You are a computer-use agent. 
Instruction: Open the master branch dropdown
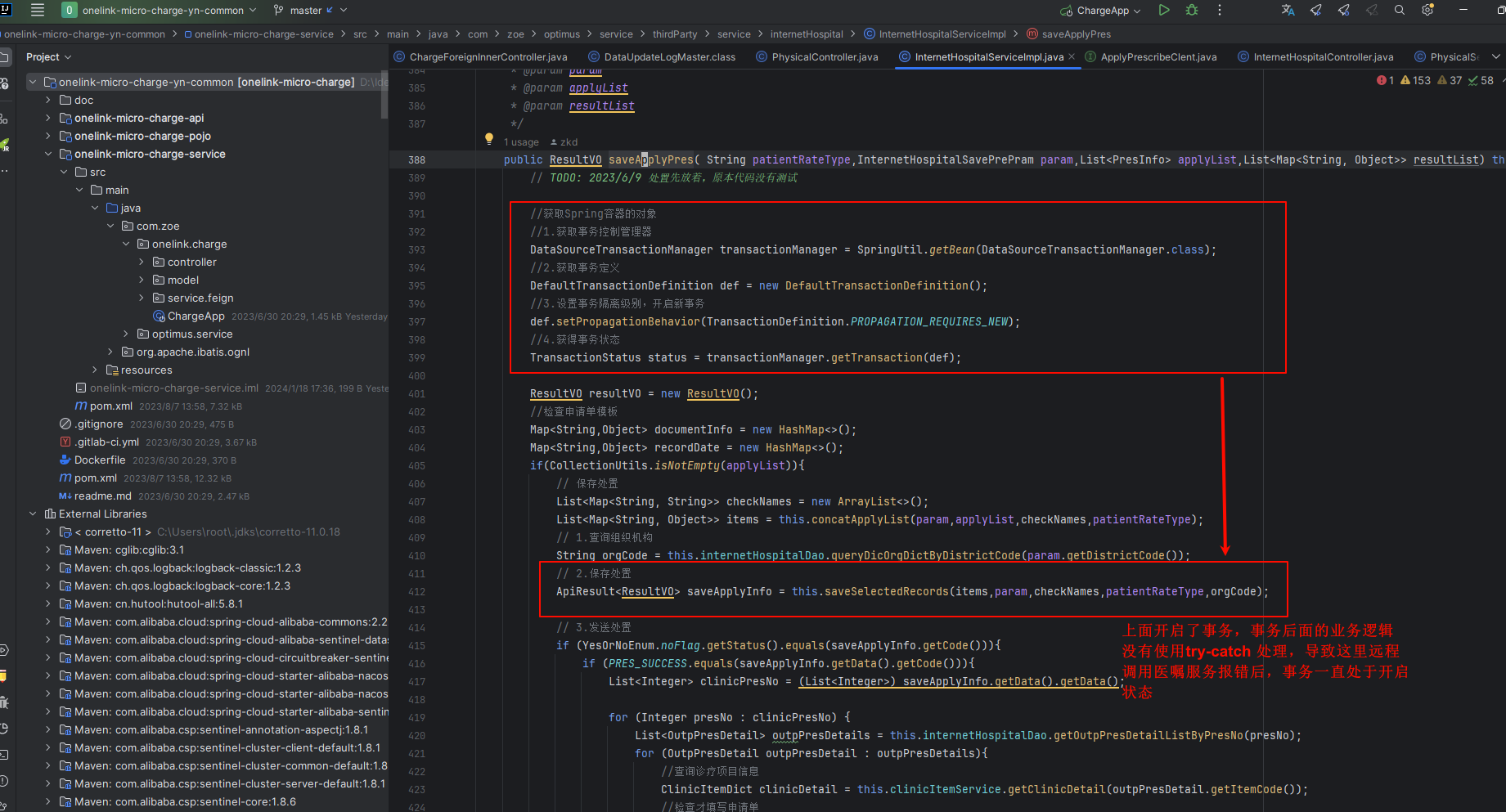point(311,10)
